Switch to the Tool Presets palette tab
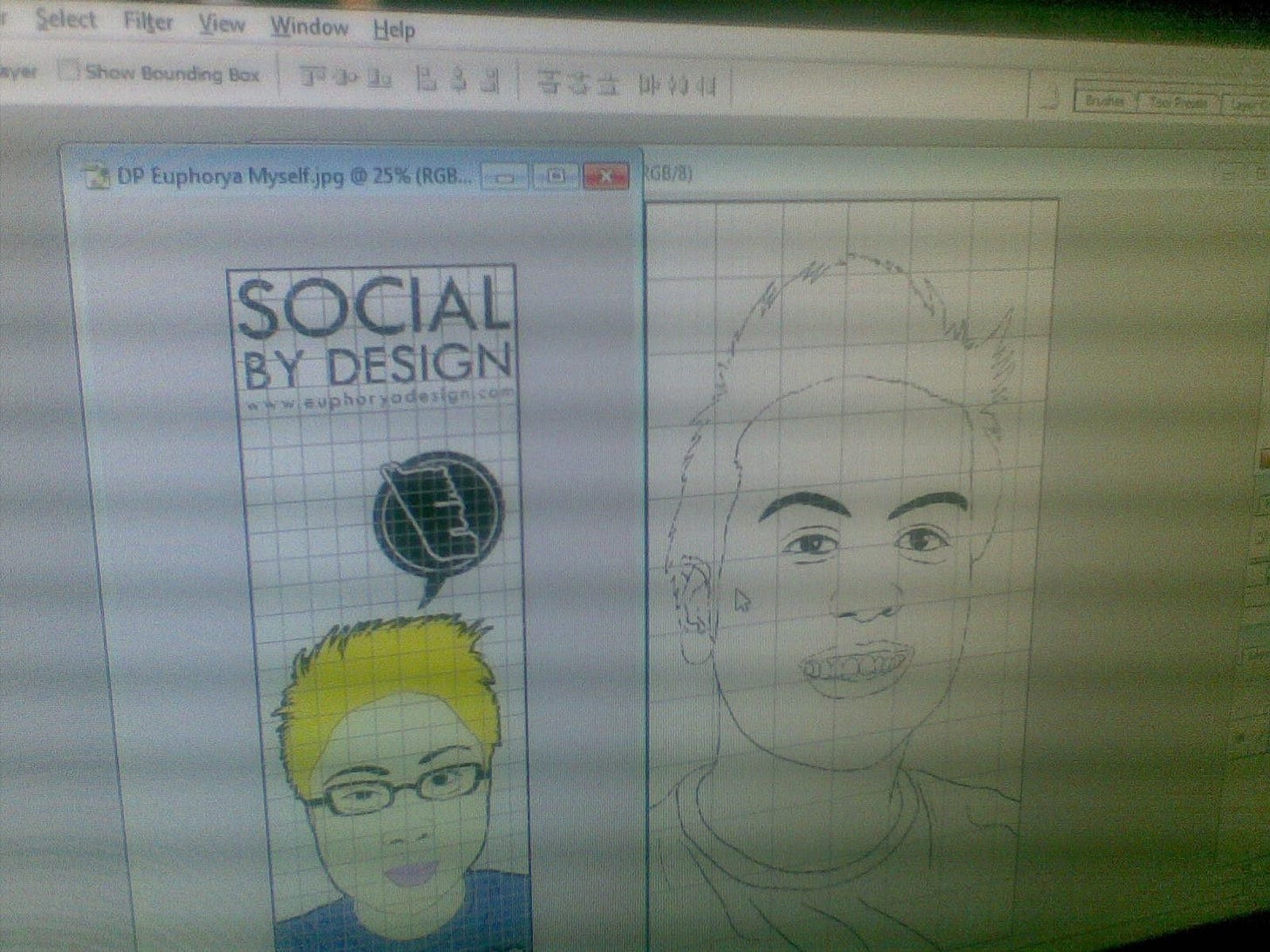The width and height of the screenshot is (1270, 952). (x=1177, y=103)
